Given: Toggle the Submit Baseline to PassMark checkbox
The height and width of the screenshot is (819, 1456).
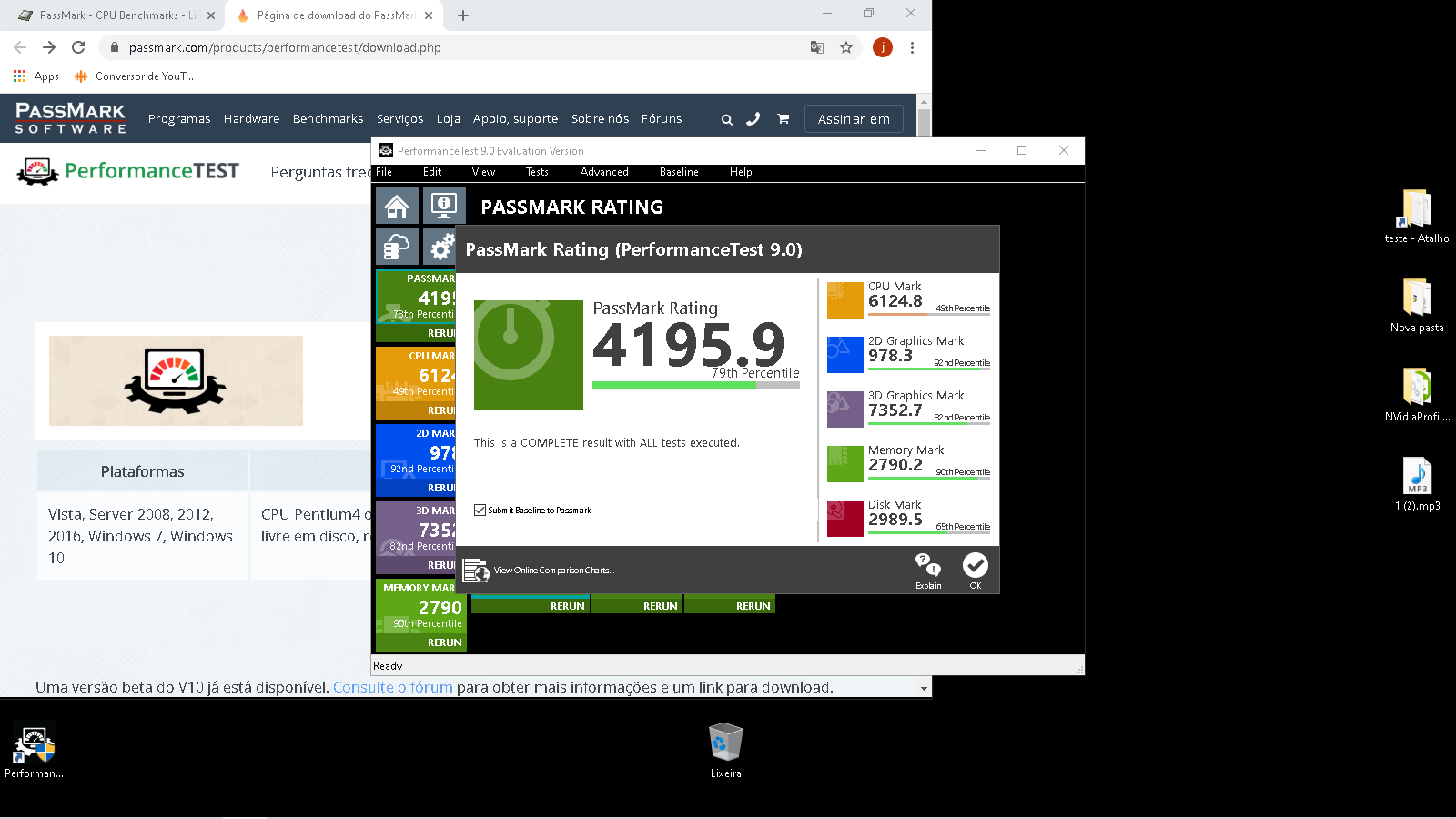Looking at the screenshot, I should click(x=480, y=510).
